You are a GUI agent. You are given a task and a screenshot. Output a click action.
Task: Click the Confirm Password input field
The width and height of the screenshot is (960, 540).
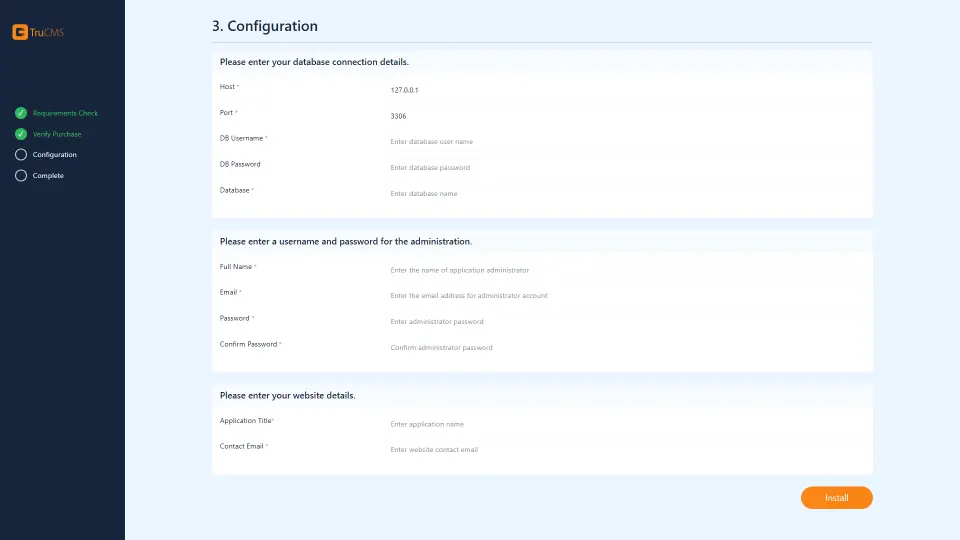tap(624, 347)
